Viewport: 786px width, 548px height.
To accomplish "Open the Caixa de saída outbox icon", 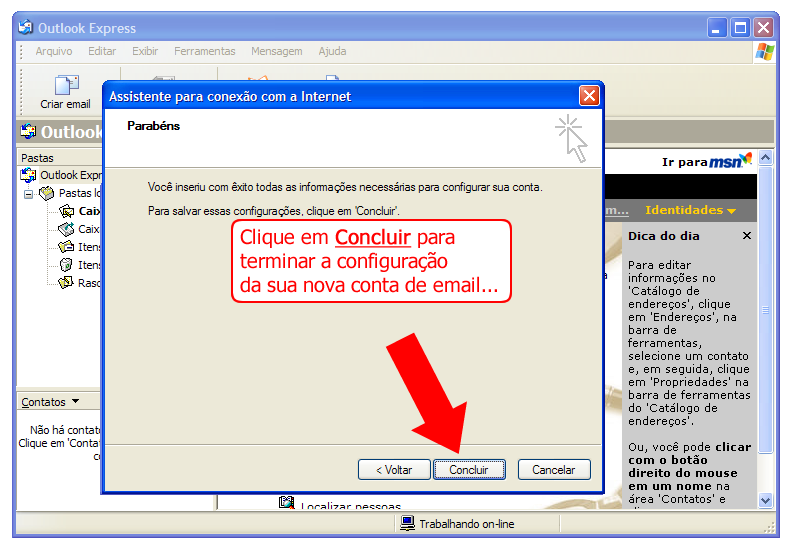I will coord(66,229).
